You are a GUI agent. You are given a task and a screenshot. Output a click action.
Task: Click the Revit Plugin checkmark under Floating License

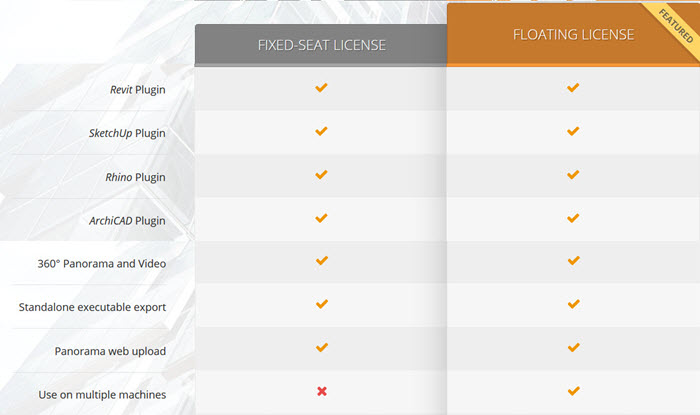click(x=573, y=87)
